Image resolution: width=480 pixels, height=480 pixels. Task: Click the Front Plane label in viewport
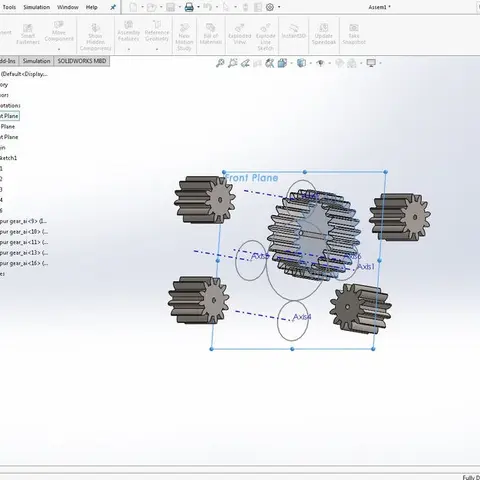pyautogui.click(x=252, y=178)
